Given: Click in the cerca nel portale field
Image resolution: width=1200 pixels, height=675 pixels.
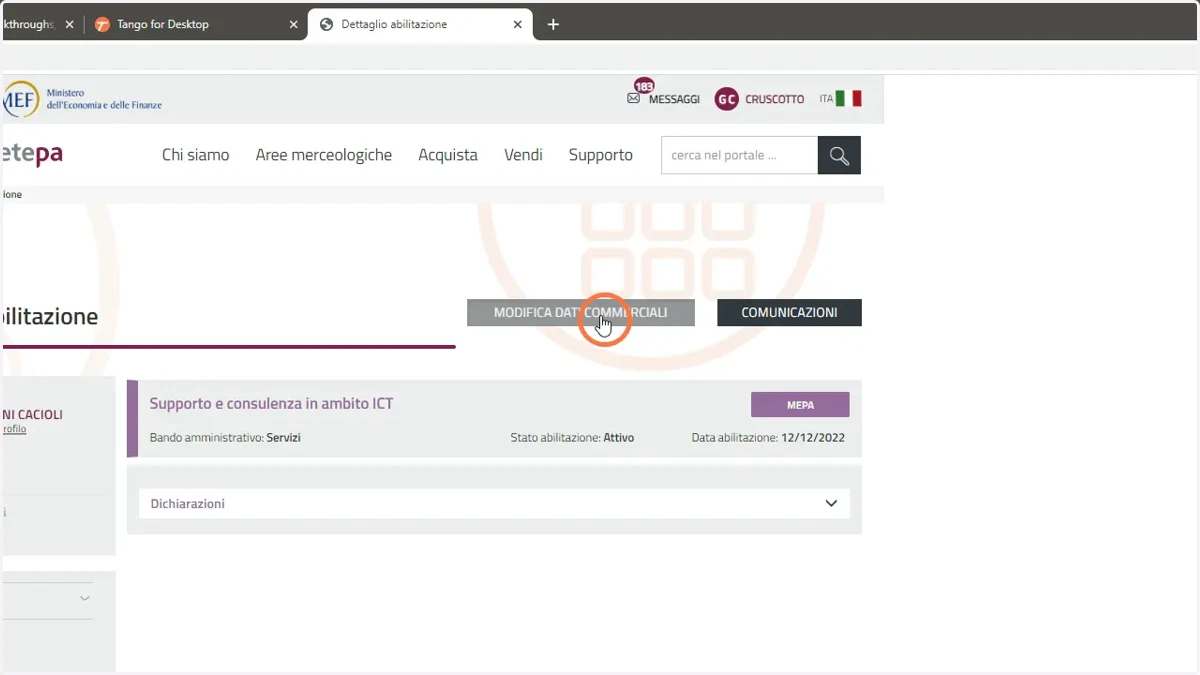Looking at the screenshot, I should tap(739, 155).
